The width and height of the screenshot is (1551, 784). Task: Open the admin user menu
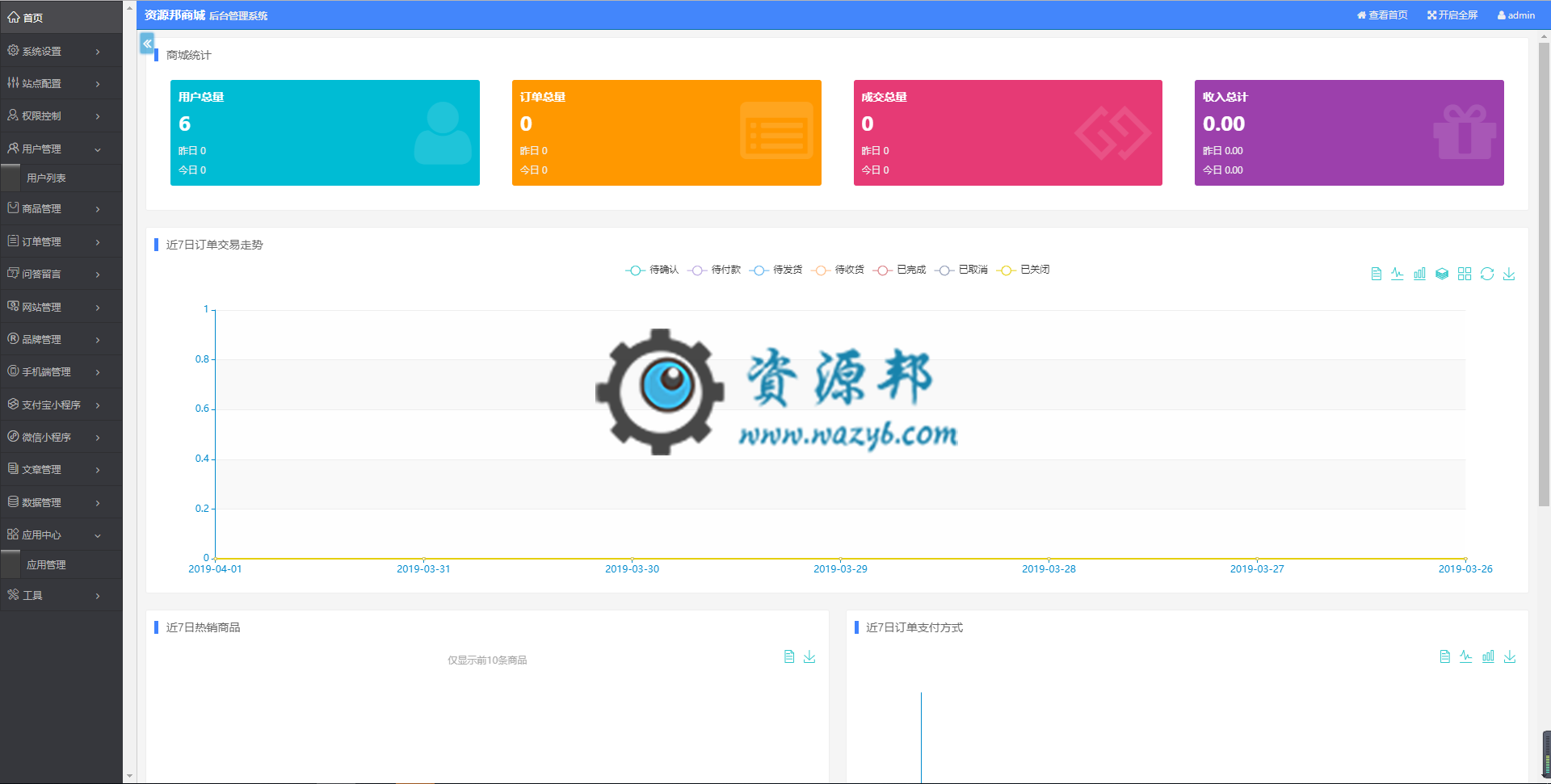(x=1516, y=15)
